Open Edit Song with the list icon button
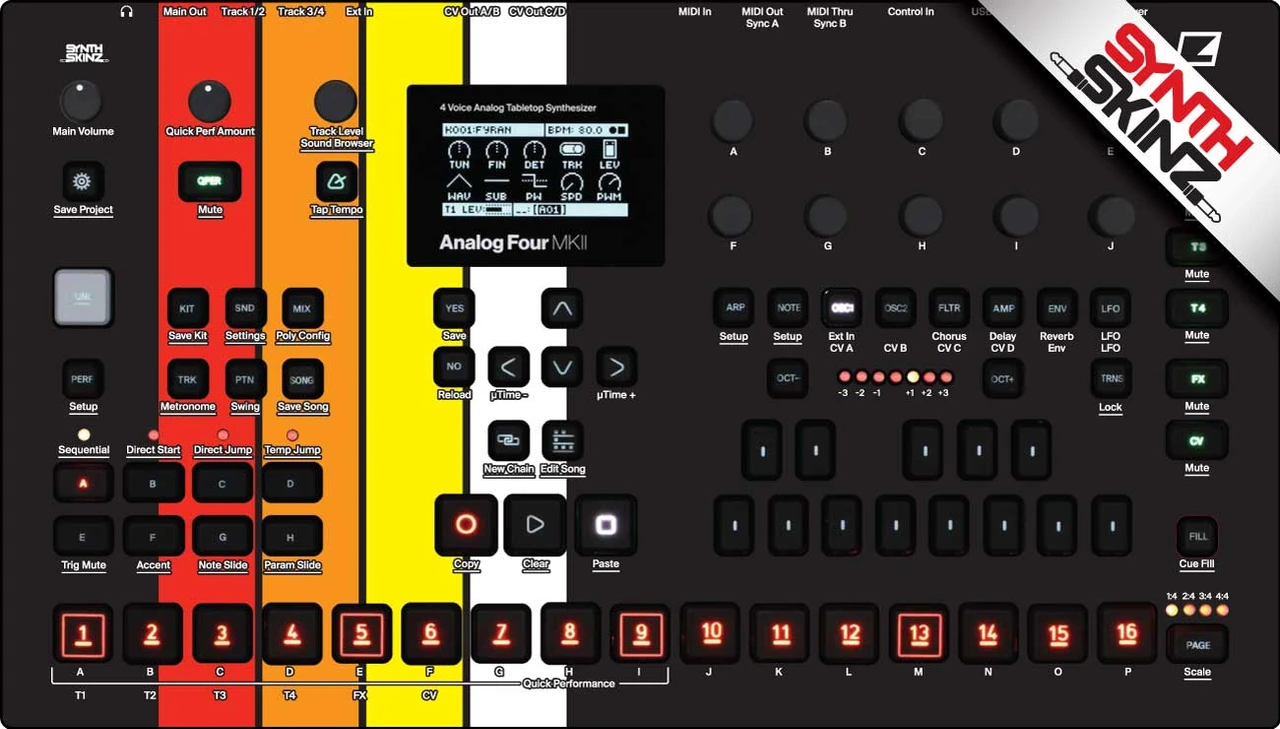 coord(562,440)
